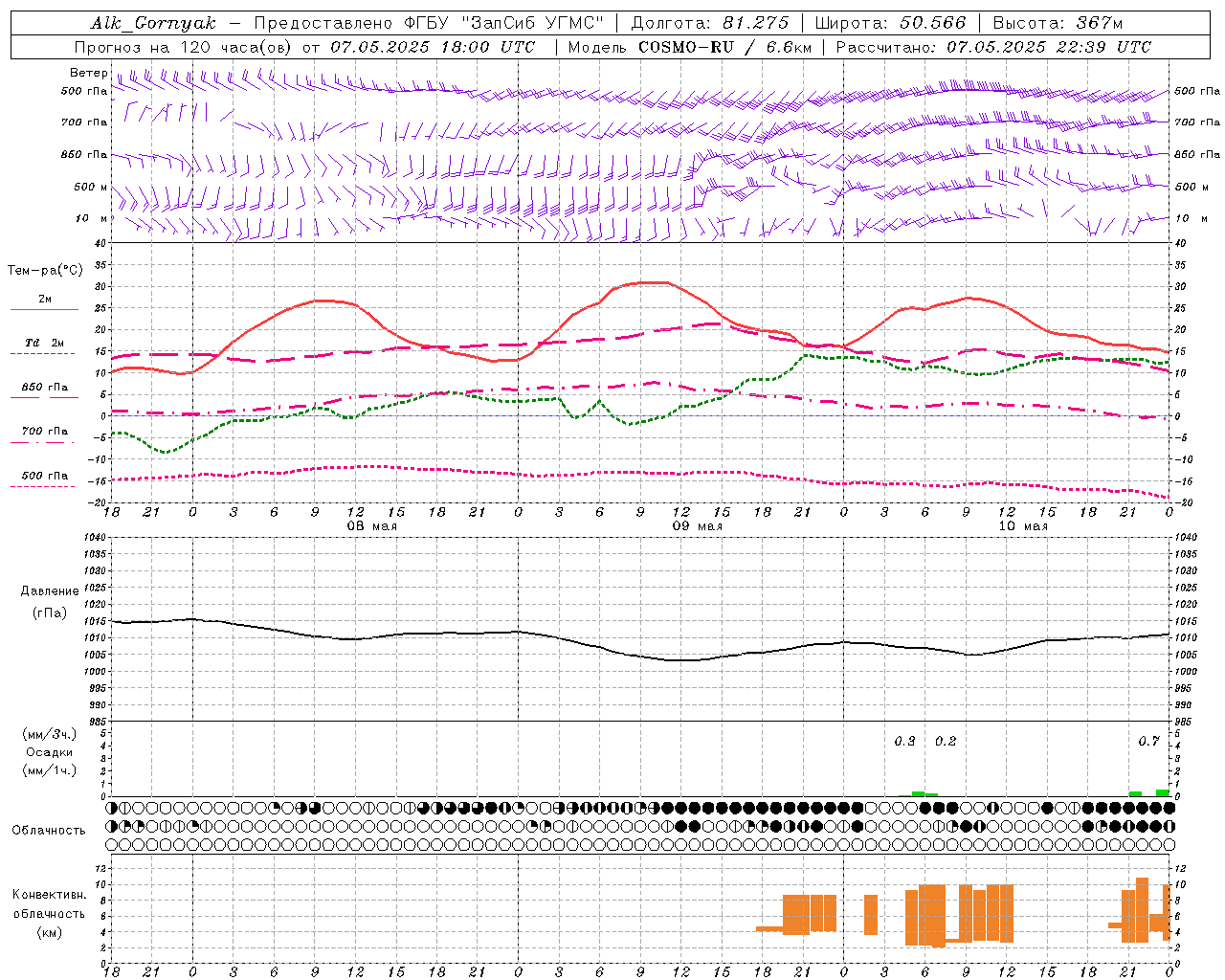Click the date label 09 мая
Screen dimensions: 1225x980
point(697,526)
